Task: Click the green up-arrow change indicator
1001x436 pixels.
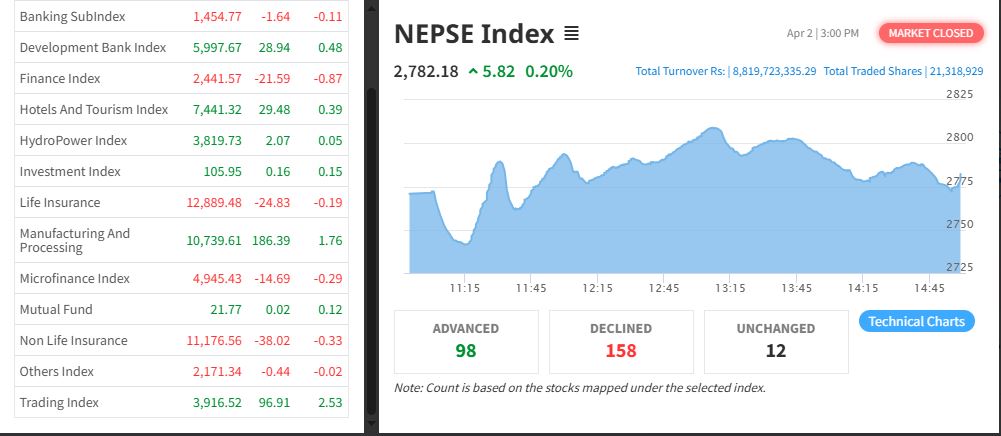Action: pos(473,72)
